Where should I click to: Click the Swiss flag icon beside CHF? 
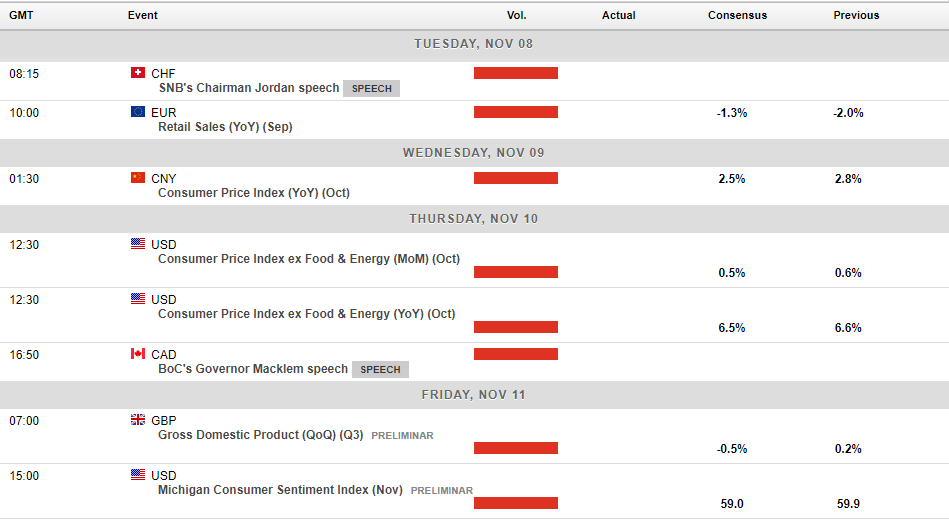[x=138, y=73]
